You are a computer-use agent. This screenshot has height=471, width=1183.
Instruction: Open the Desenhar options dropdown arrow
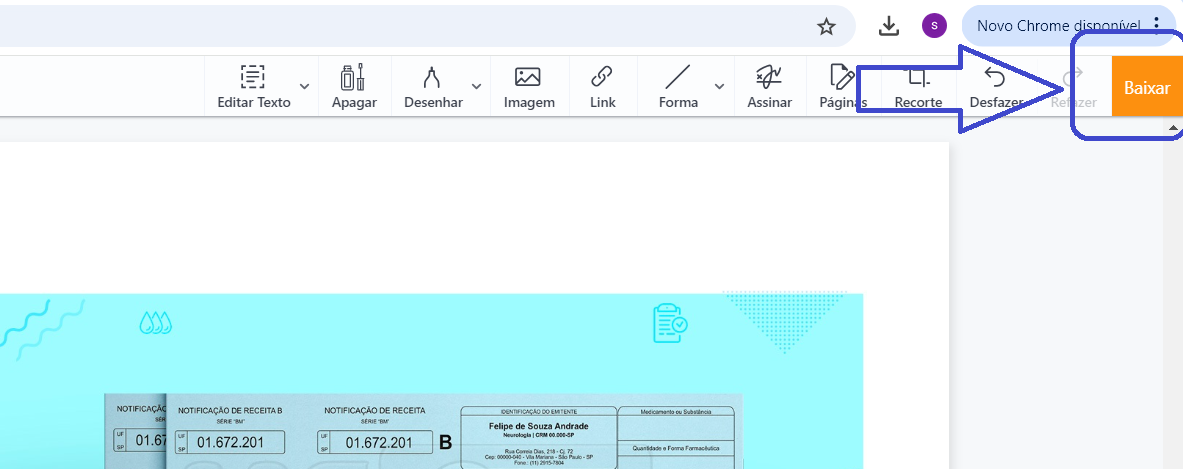[x=477, y=87]
